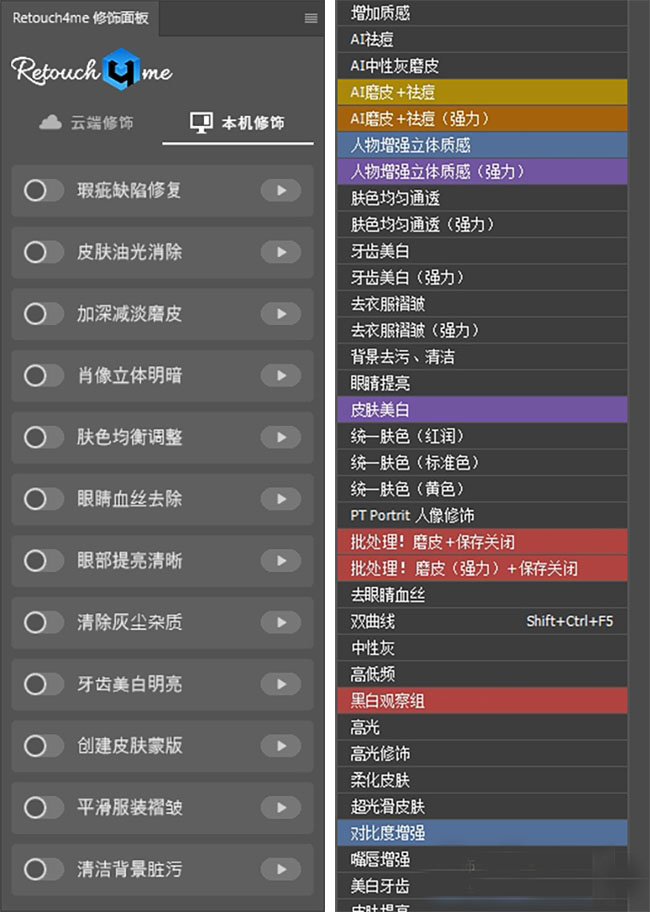Select the purple 皮肤美白 action

click(482, 410)
